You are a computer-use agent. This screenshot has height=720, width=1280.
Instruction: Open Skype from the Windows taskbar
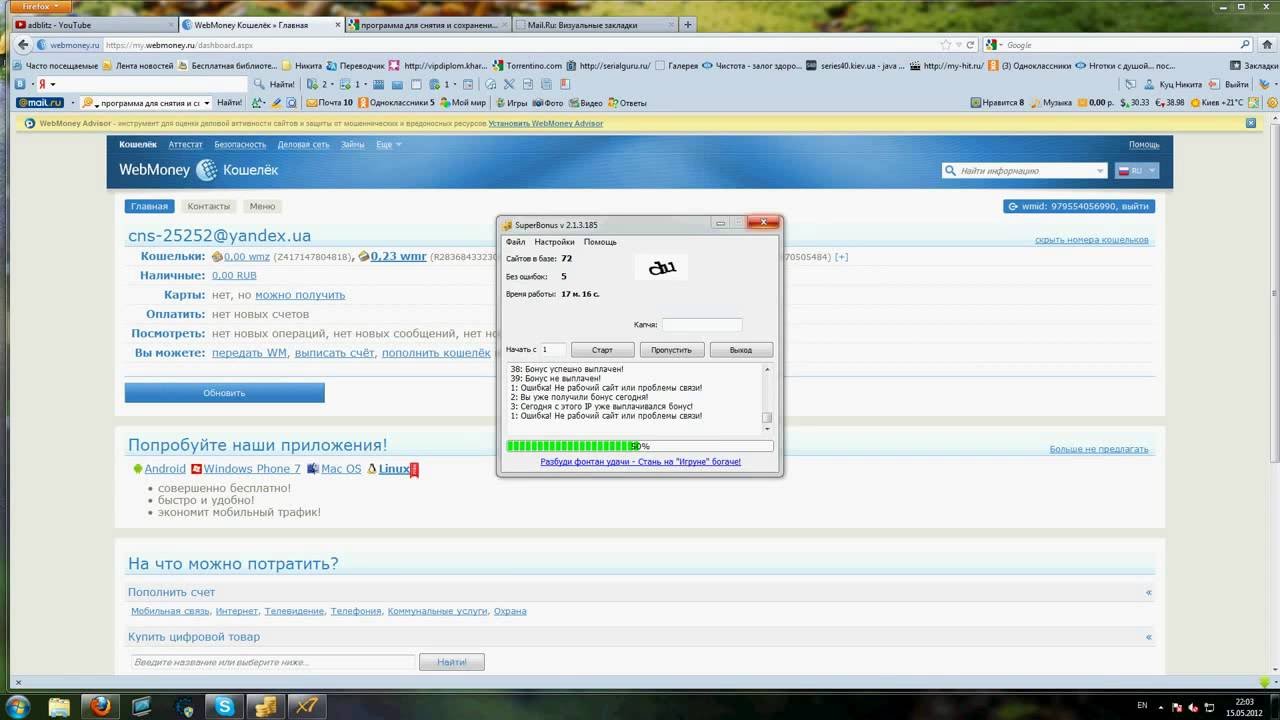click(224, 706)
